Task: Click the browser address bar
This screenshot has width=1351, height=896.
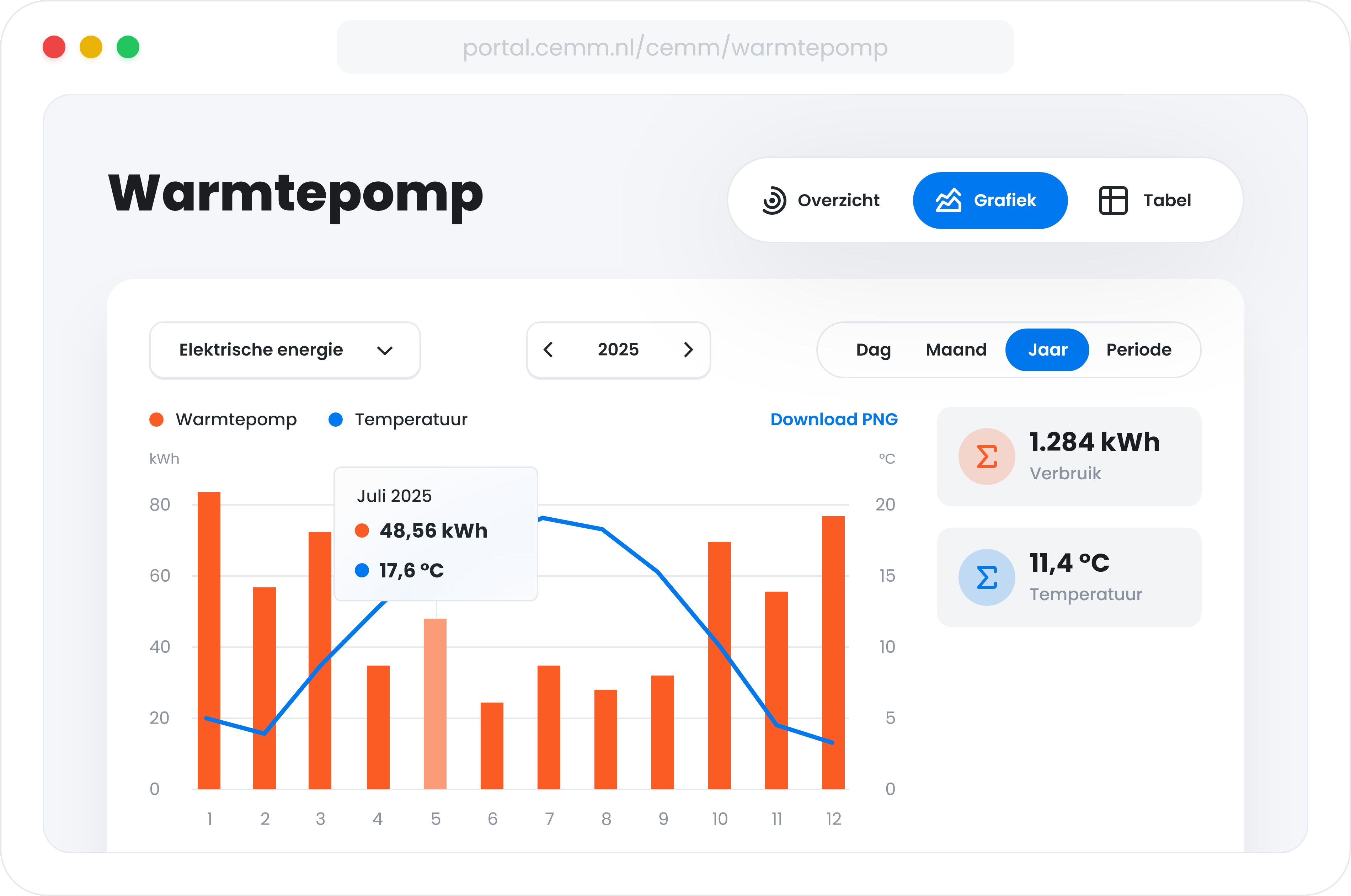Action: point(675,47)
